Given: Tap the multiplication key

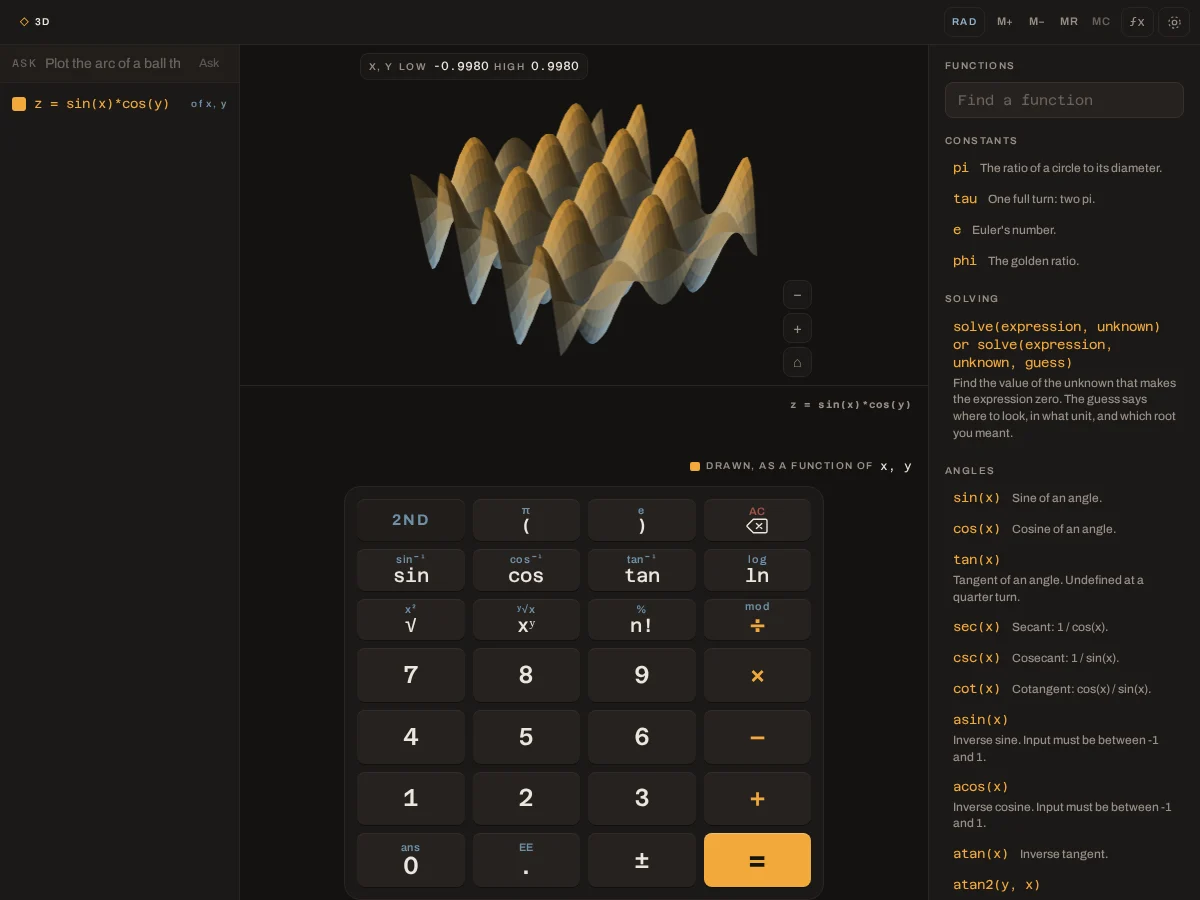Looking at the screenshot, I should [757, 675].
